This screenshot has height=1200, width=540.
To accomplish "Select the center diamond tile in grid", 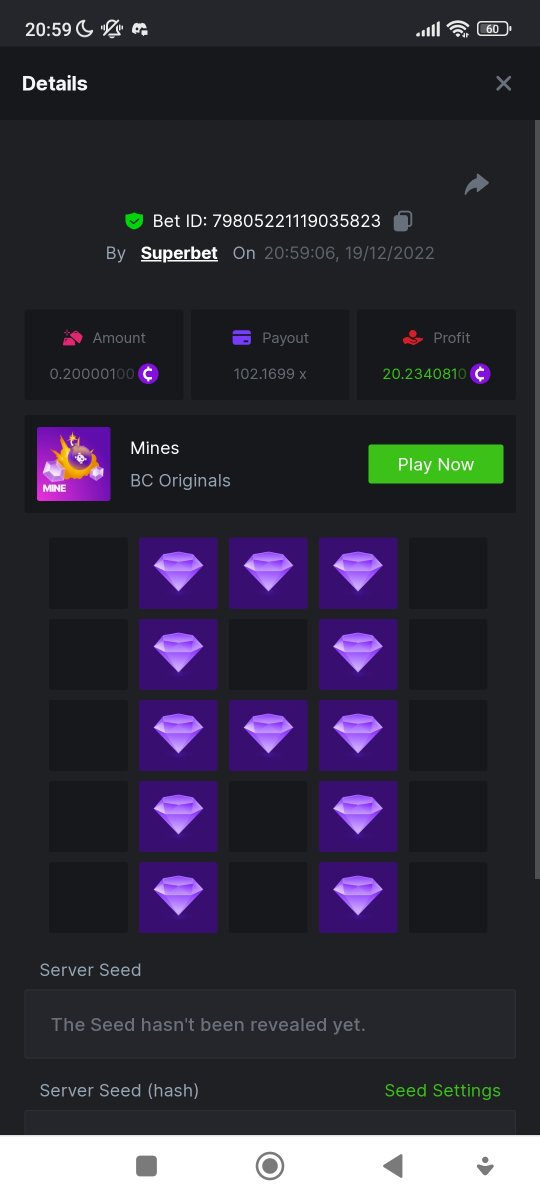I will click(x=268, y=735).
